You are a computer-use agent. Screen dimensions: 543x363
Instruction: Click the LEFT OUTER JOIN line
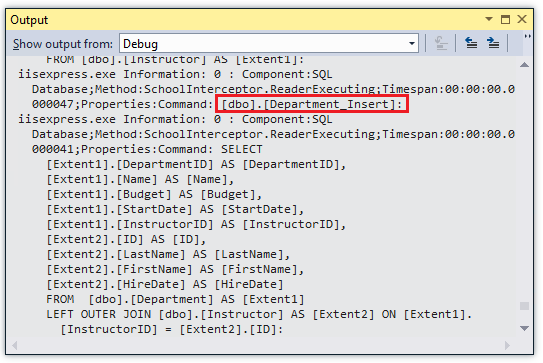tap(259, 314)
